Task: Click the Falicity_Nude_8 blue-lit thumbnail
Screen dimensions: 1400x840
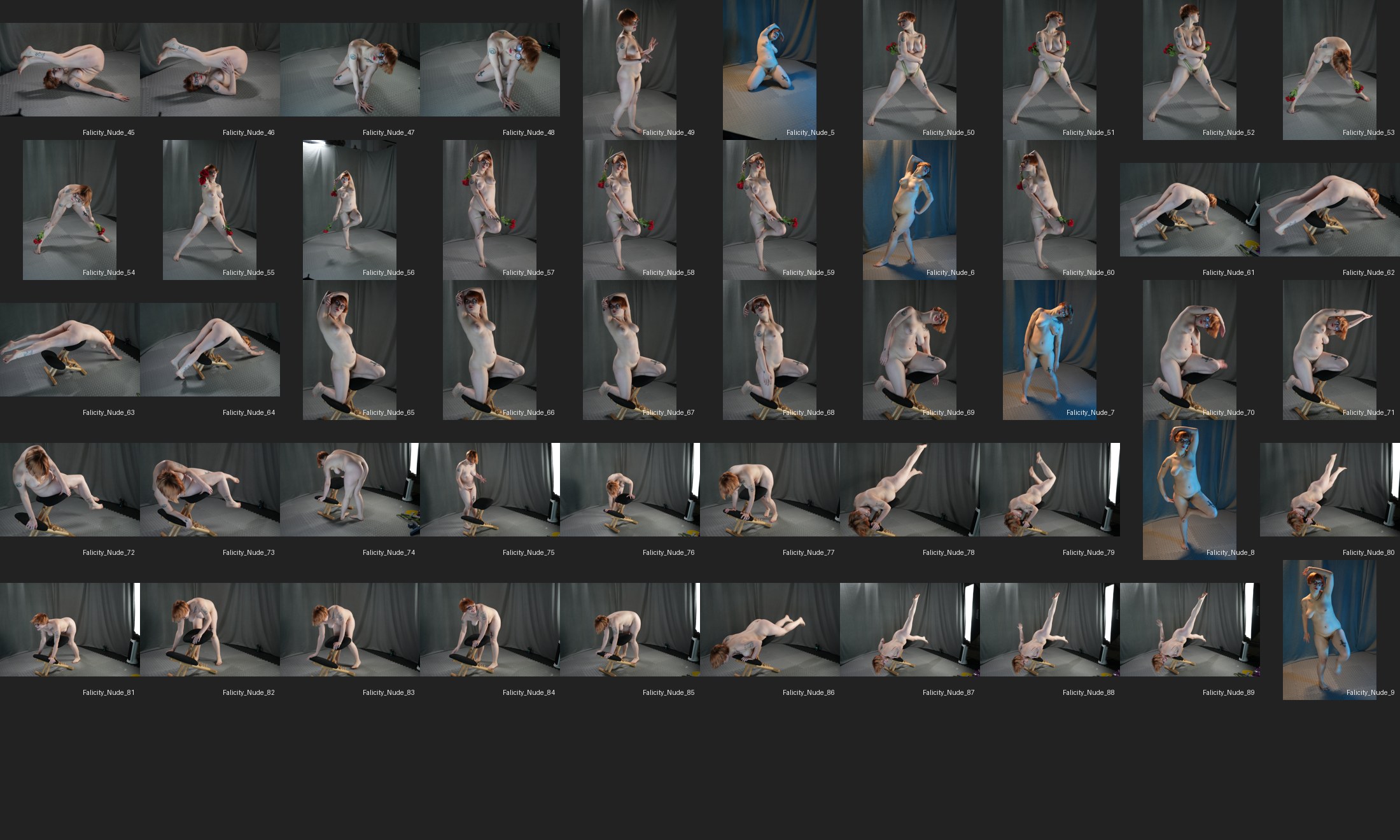Action: pyautogui.click(x=1189, y=490)
